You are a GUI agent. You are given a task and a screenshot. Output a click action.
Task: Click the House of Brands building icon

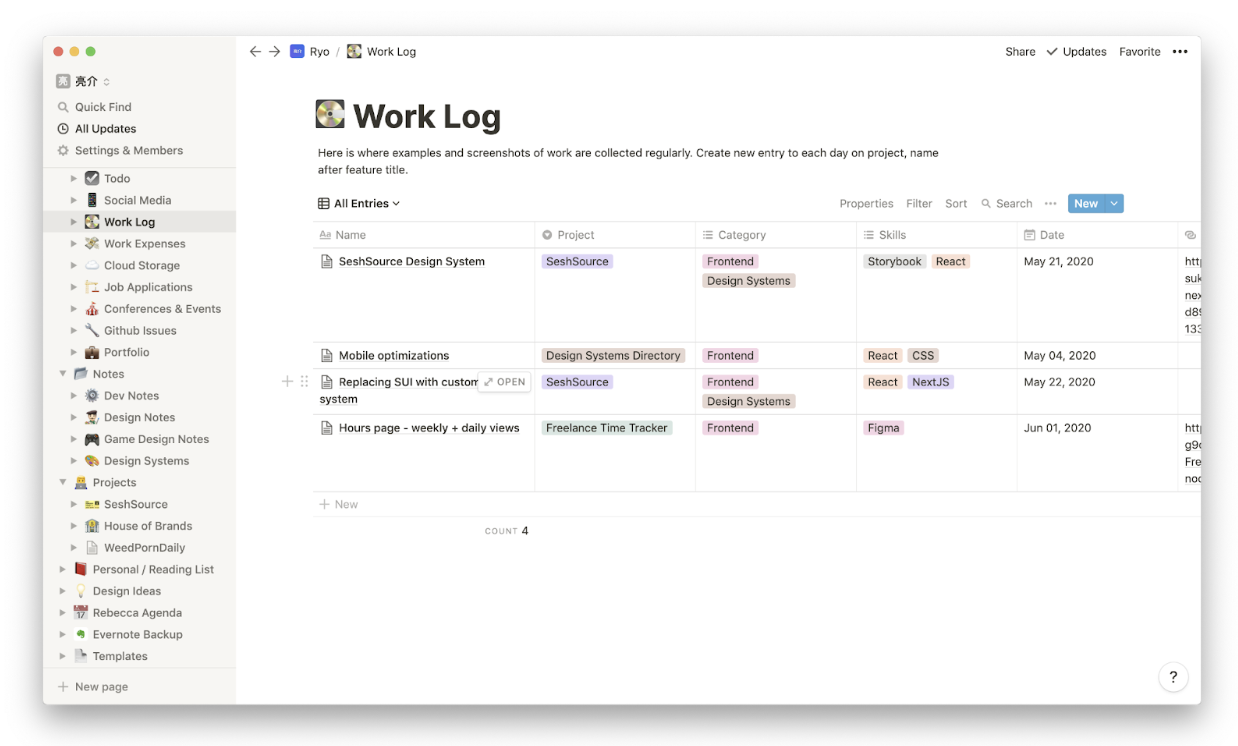pyautogui.click(x=92, y=525)
